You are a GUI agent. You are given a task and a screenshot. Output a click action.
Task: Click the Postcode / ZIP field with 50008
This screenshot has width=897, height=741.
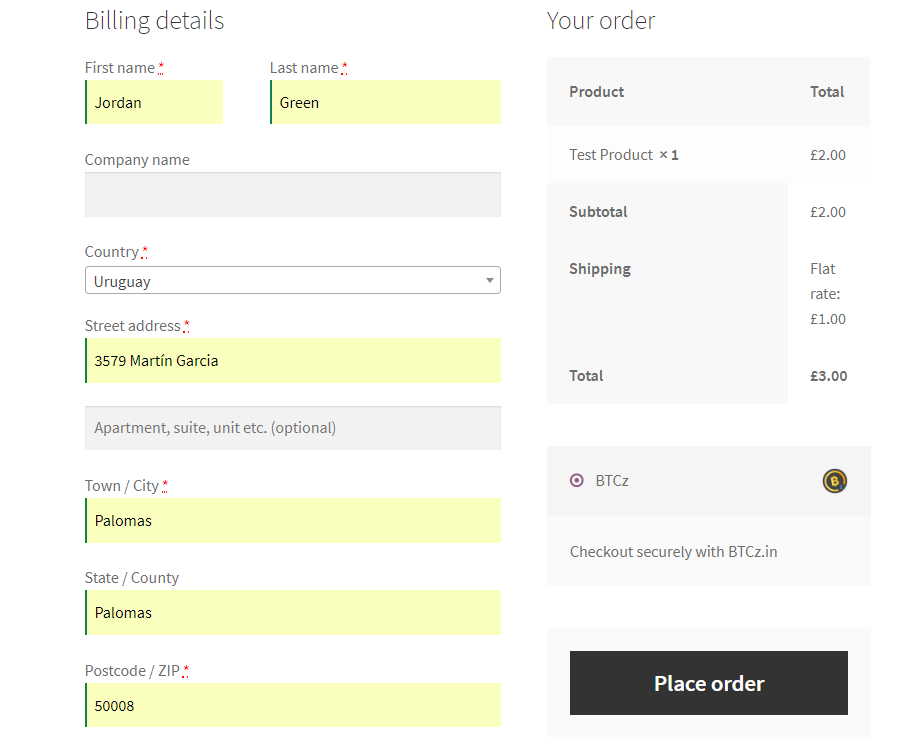293,706
